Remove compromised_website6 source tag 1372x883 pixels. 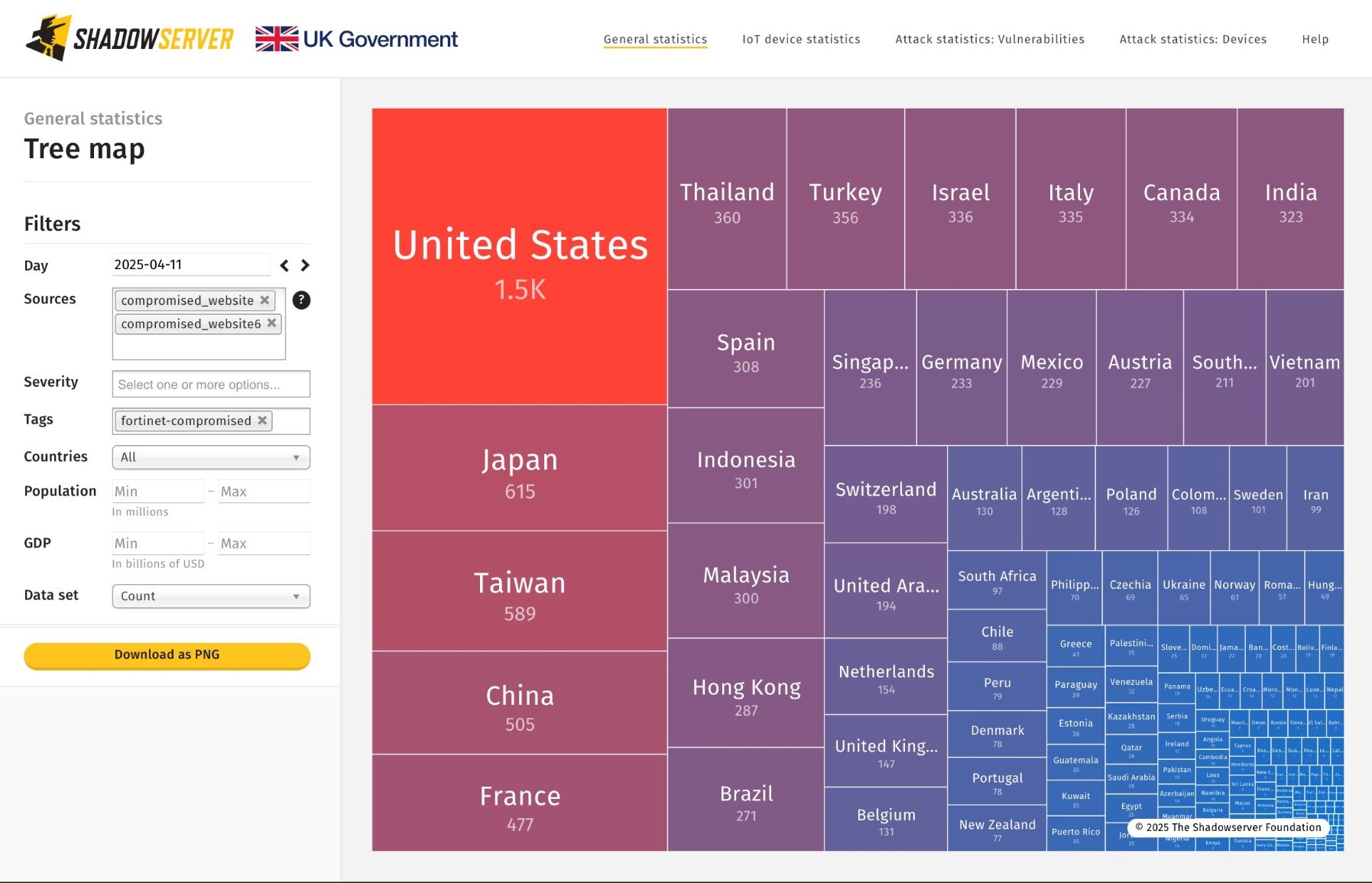coord(271,323)
